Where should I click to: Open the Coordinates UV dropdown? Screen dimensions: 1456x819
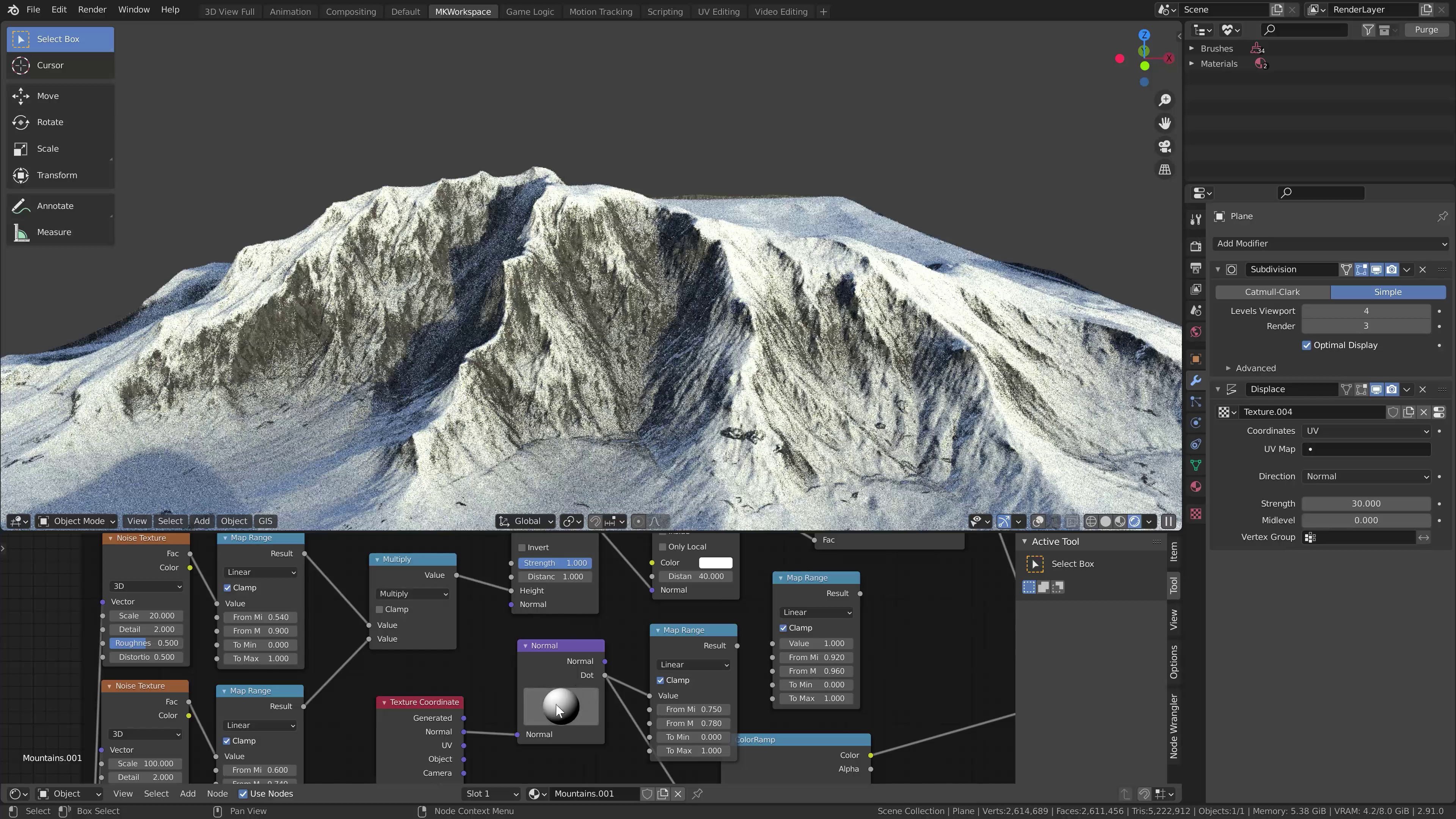pyautogui.click(x=1366, y=431)
